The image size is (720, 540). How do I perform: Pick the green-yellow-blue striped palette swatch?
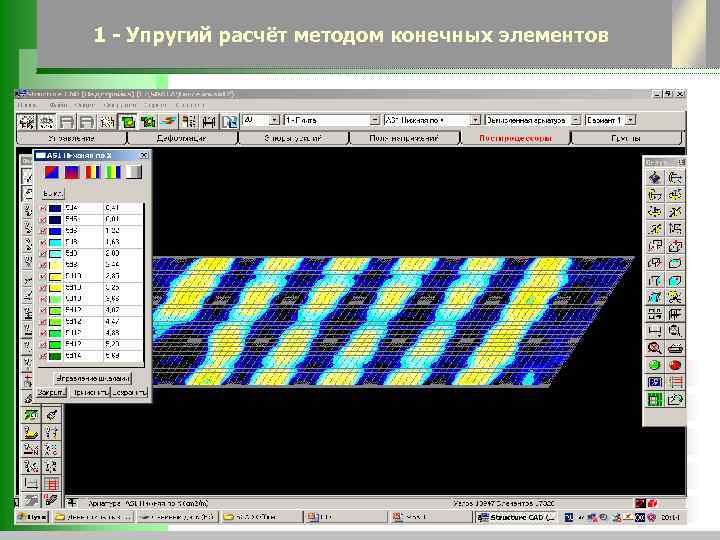pos(113,172)
